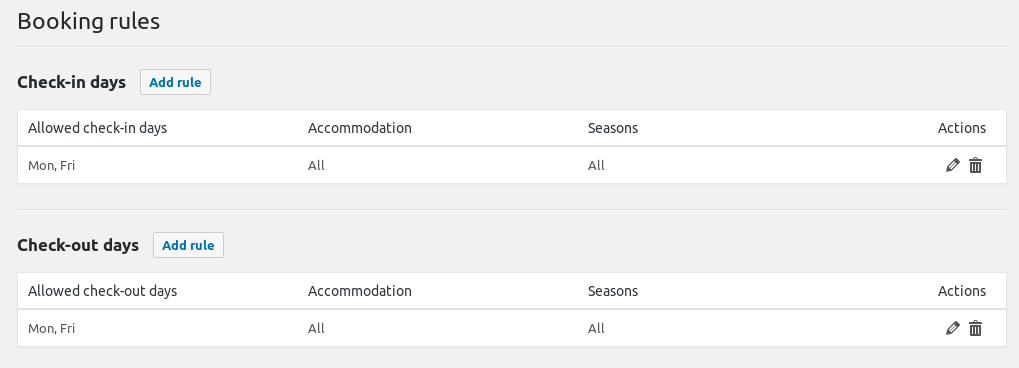Screen dimensions: 1019x368
Task: Select Mon, Fri cell in check-in row
Action: (51, 165)
